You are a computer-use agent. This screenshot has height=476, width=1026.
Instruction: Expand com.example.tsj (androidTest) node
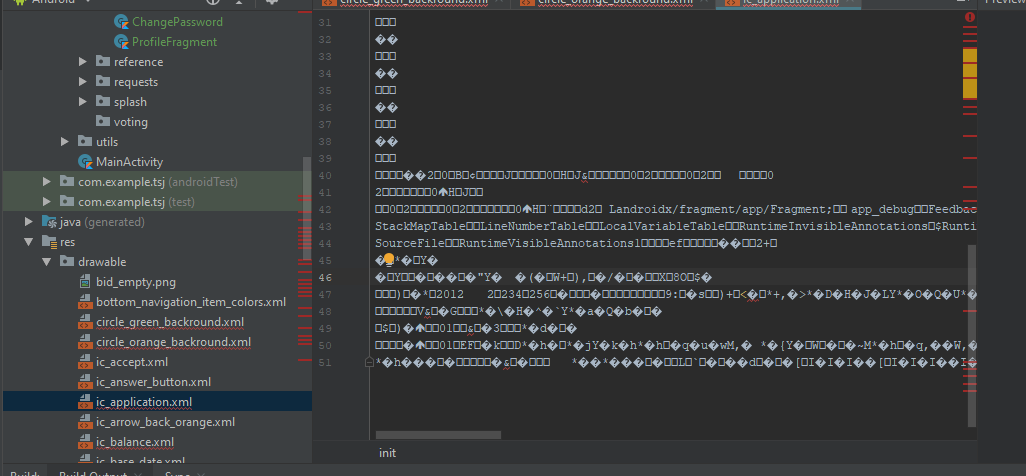pos(46,181)
